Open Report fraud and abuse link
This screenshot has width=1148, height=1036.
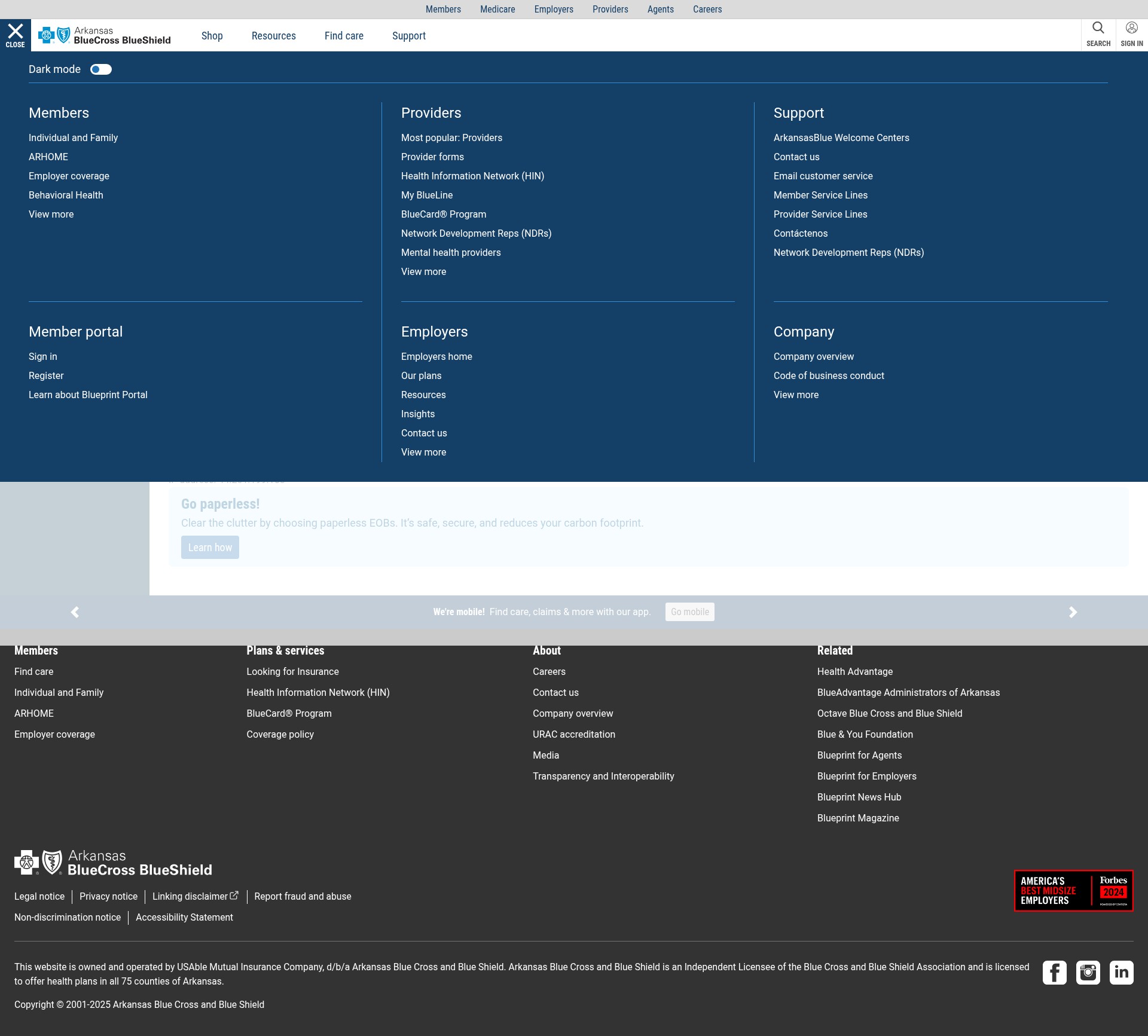303,897
